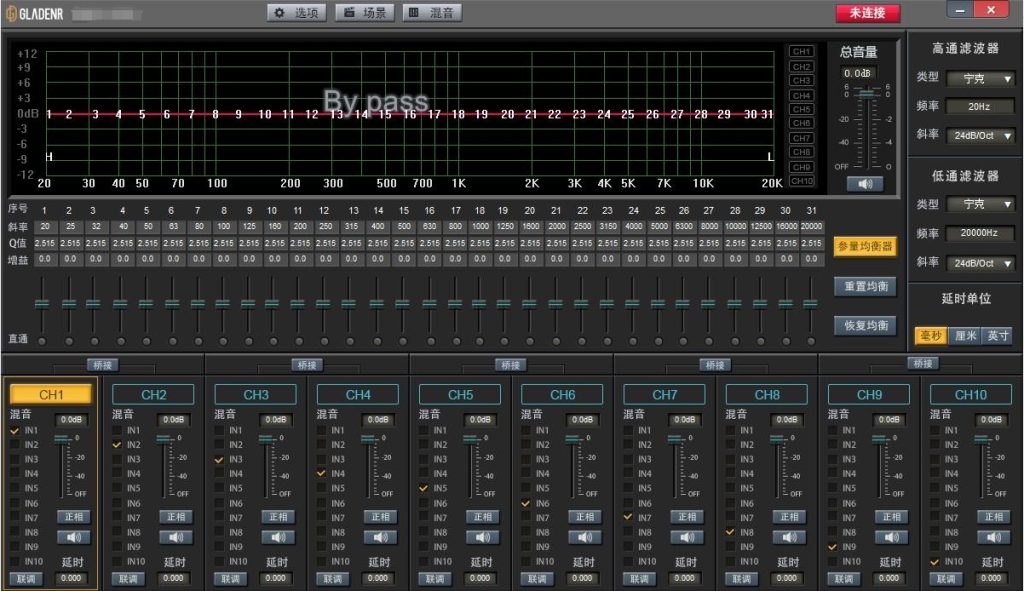Uncheck IN1 input in CH1 mixer
Screen dimensions: 1024x591
[14, 431]
